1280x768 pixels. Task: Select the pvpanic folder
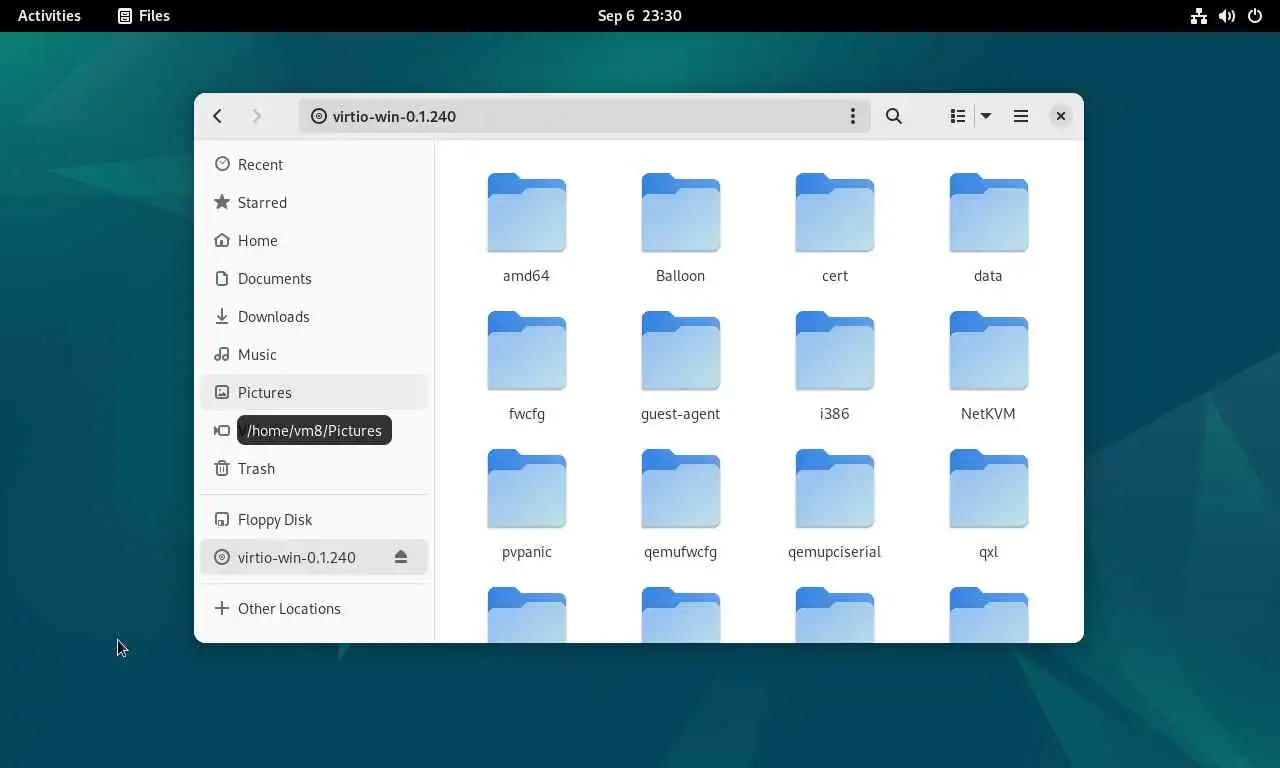pos(526,504)
